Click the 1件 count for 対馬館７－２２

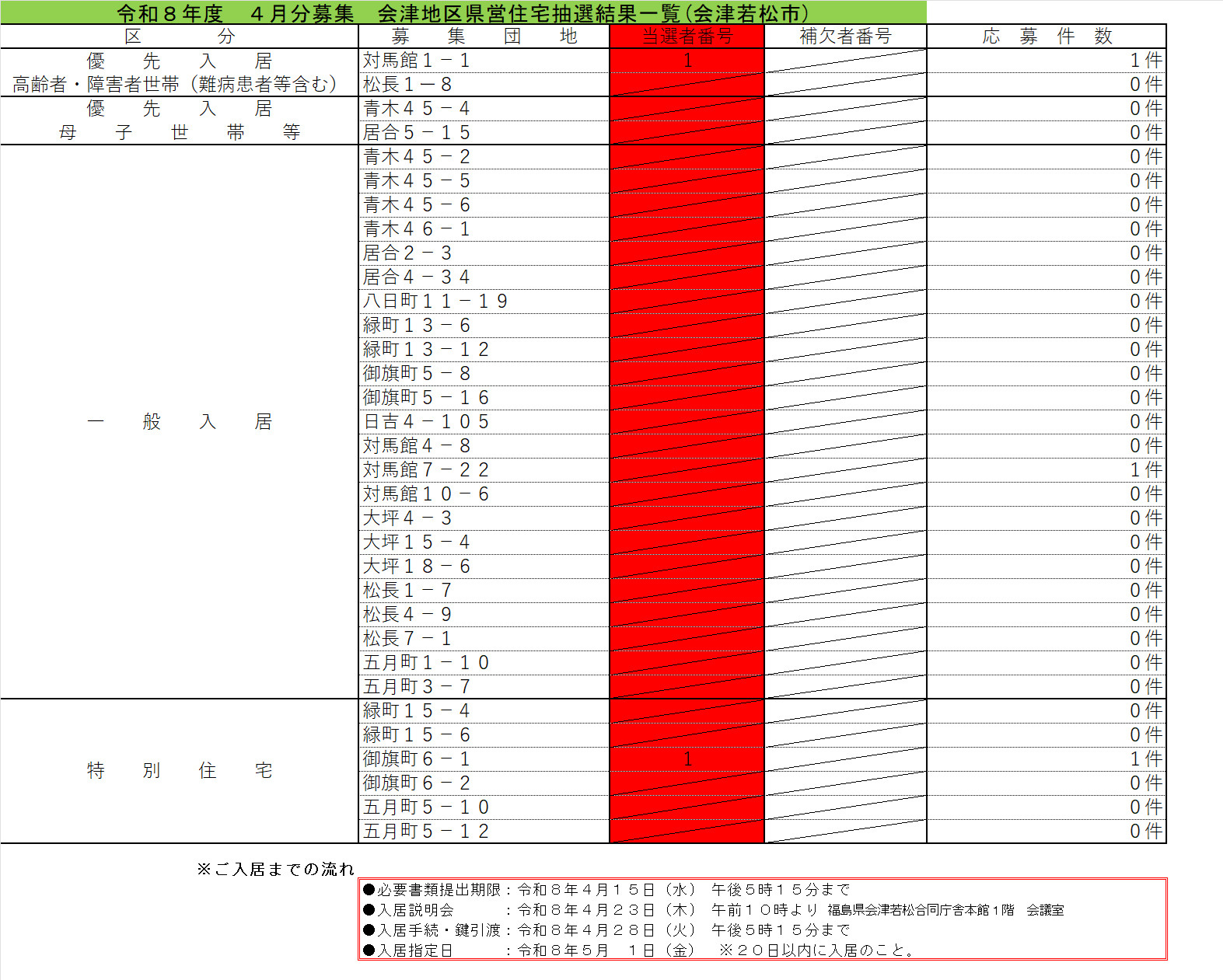coord(1145,470)
